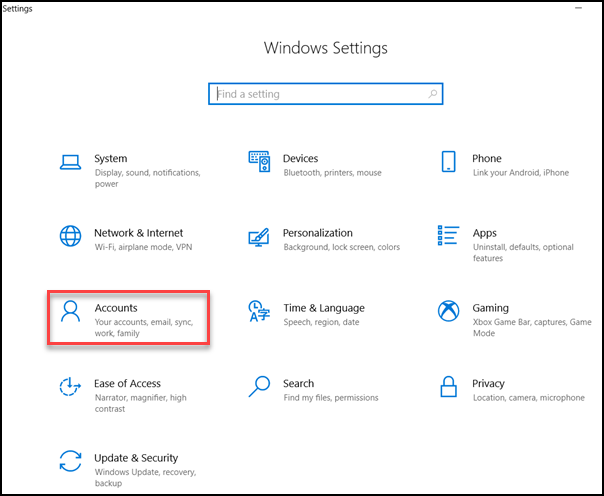Click 'Find my files, permissions' text

[331, 398]
